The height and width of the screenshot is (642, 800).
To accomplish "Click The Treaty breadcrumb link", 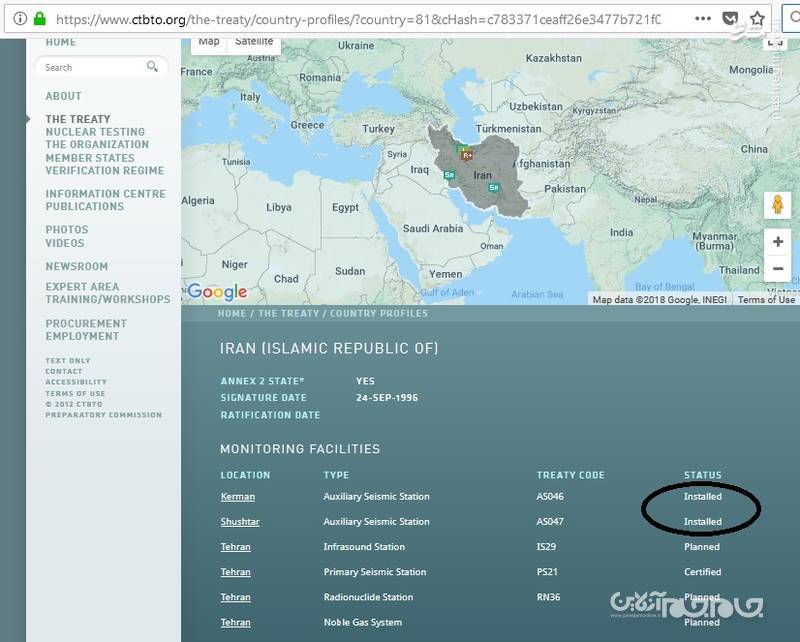I will [287, 314].
